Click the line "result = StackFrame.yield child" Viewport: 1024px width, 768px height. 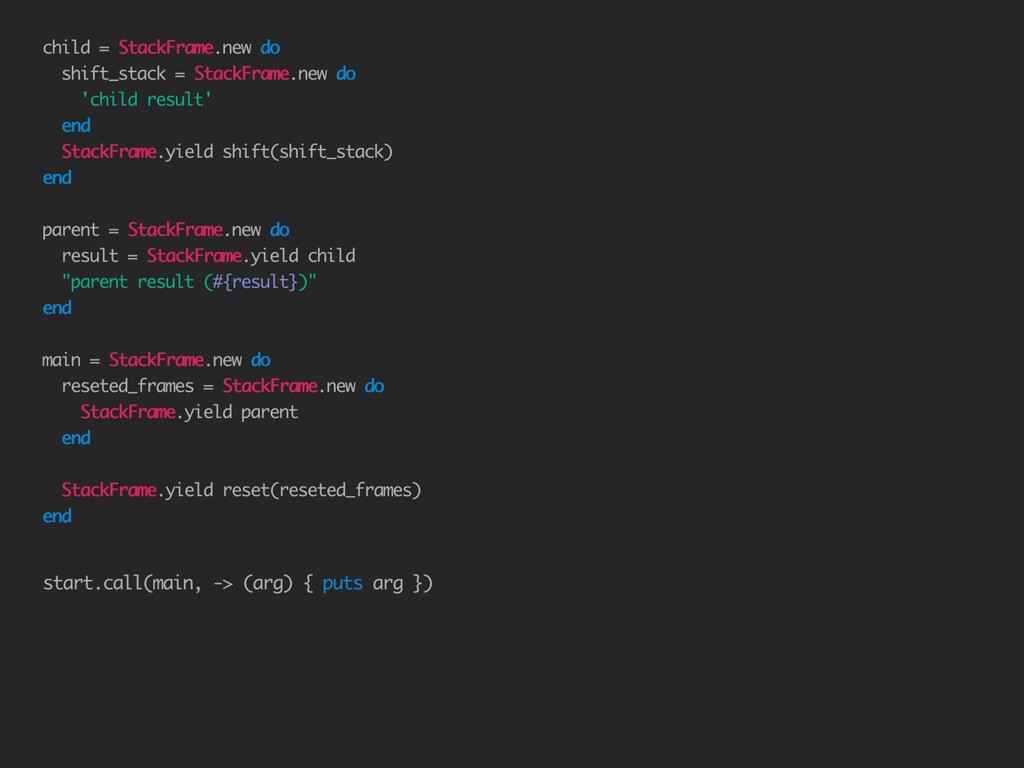point(209,256)
